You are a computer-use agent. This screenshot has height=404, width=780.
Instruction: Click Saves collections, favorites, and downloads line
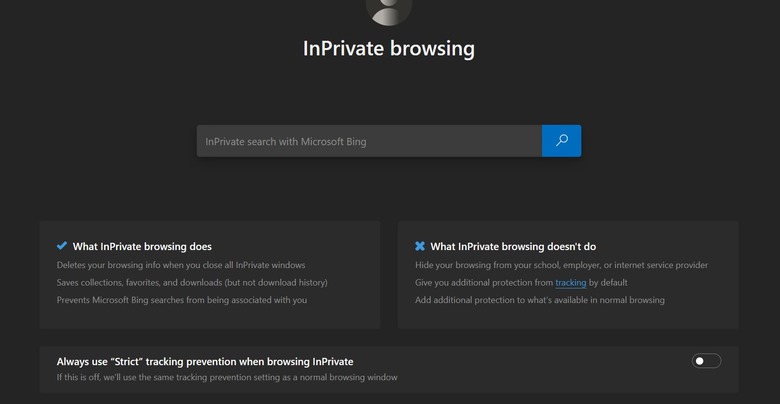click(192, 283)
